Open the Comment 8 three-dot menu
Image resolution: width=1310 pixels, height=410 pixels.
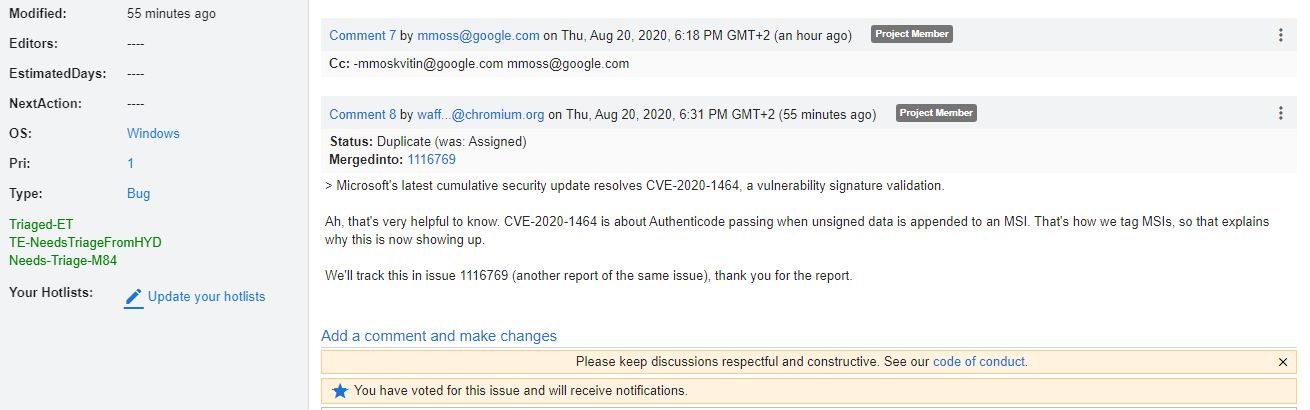pos(1280,113)
